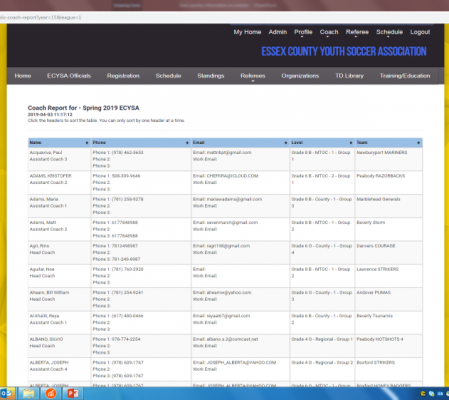Open Organizations in the nav bar
Image resolution: width=449 pixels, height=400 pixels.
point(300,76)
